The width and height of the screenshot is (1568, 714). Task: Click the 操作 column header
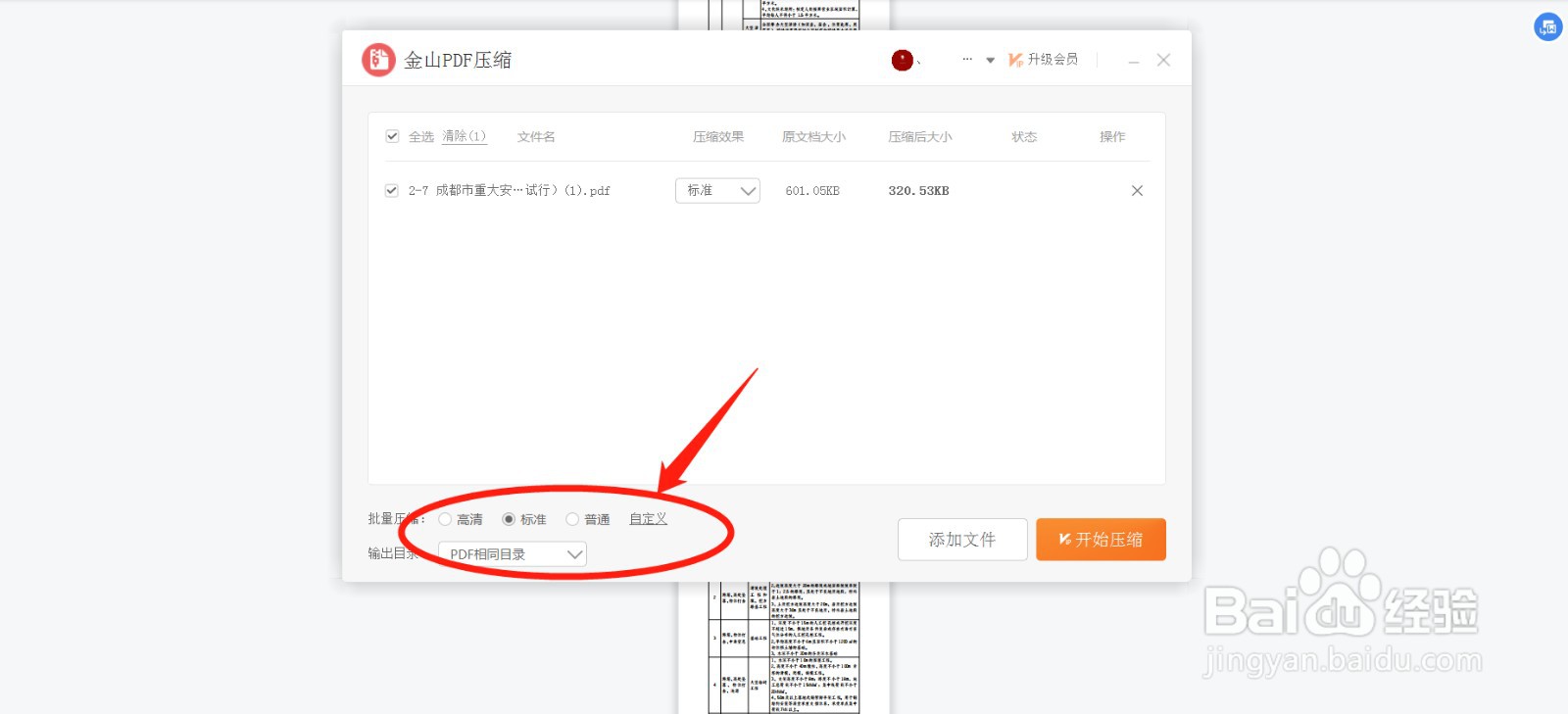pos(1112,136)
